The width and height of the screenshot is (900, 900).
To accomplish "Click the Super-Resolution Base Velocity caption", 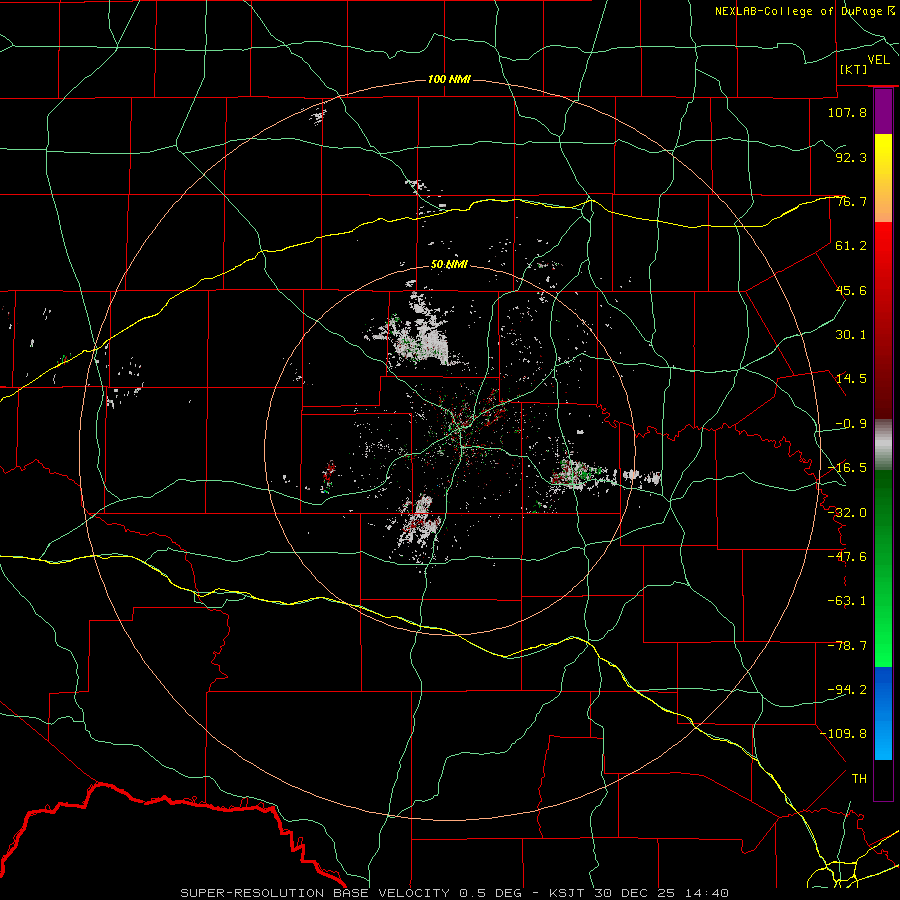I will pos(455,893).
